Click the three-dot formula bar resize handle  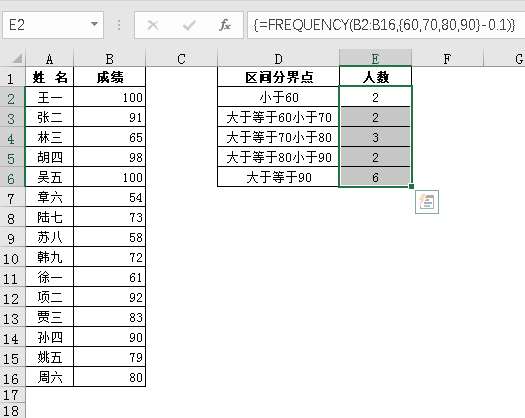click(x=119, y=25)
